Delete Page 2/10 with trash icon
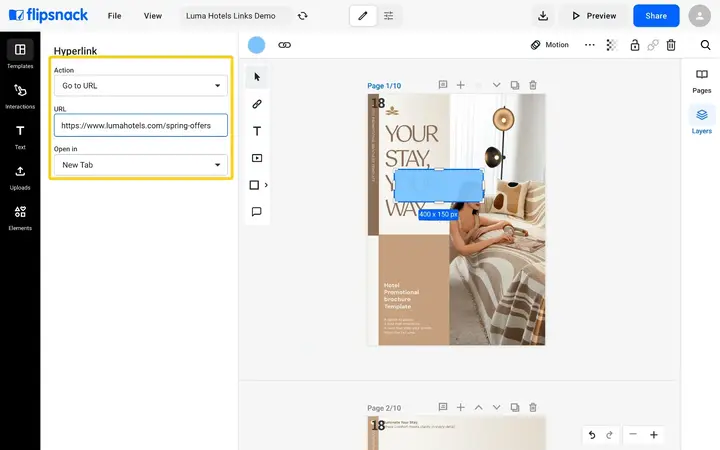This screenshot has width=720, height=450. point(533,407)
